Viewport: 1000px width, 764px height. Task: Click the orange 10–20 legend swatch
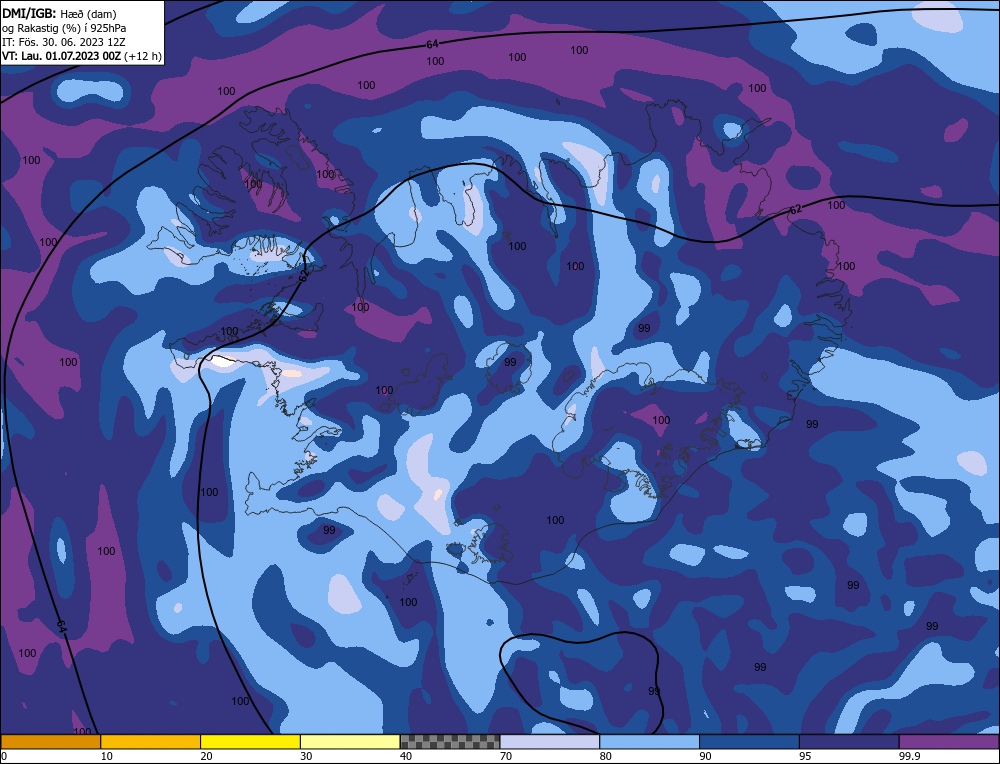tap(151, 742)
